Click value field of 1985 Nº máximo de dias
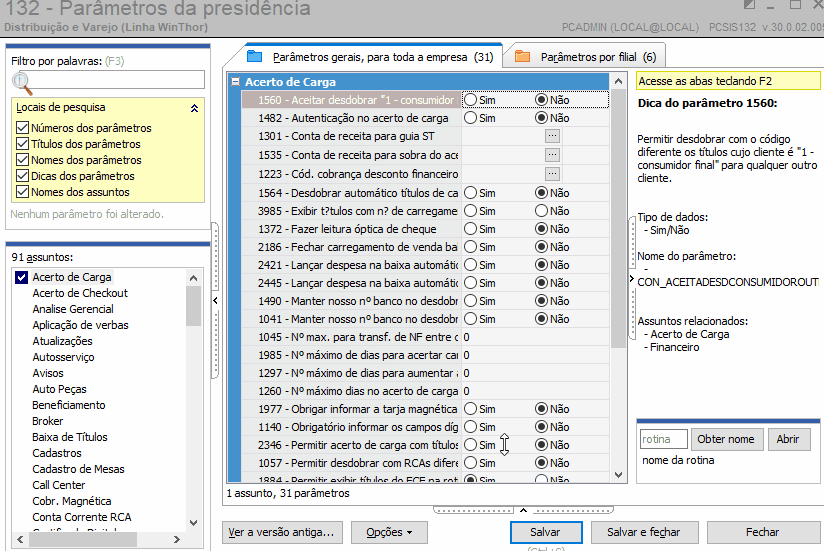 [x=535, y=355]
